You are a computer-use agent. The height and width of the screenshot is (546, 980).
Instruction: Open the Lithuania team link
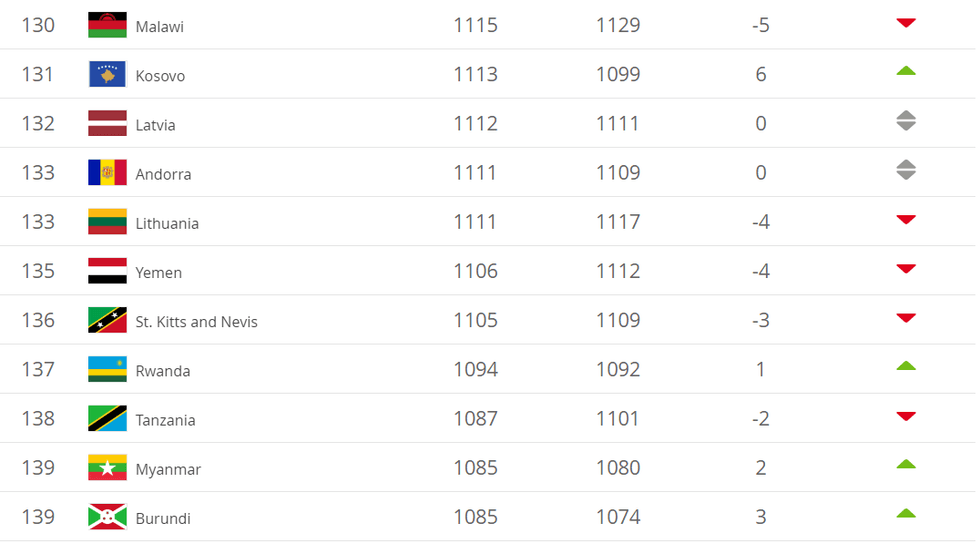167,223
